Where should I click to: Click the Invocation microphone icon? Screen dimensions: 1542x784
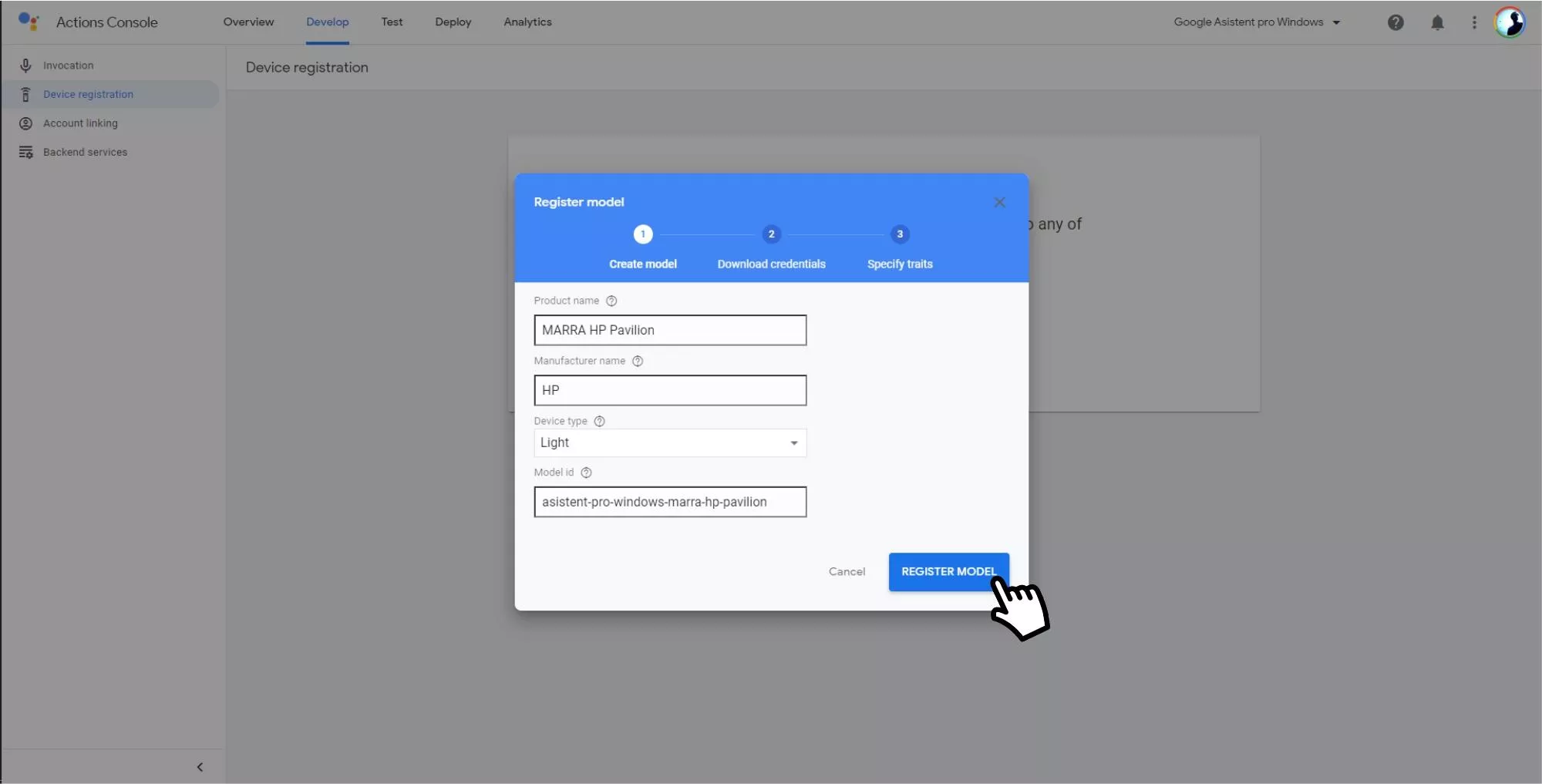click(25, 66)
